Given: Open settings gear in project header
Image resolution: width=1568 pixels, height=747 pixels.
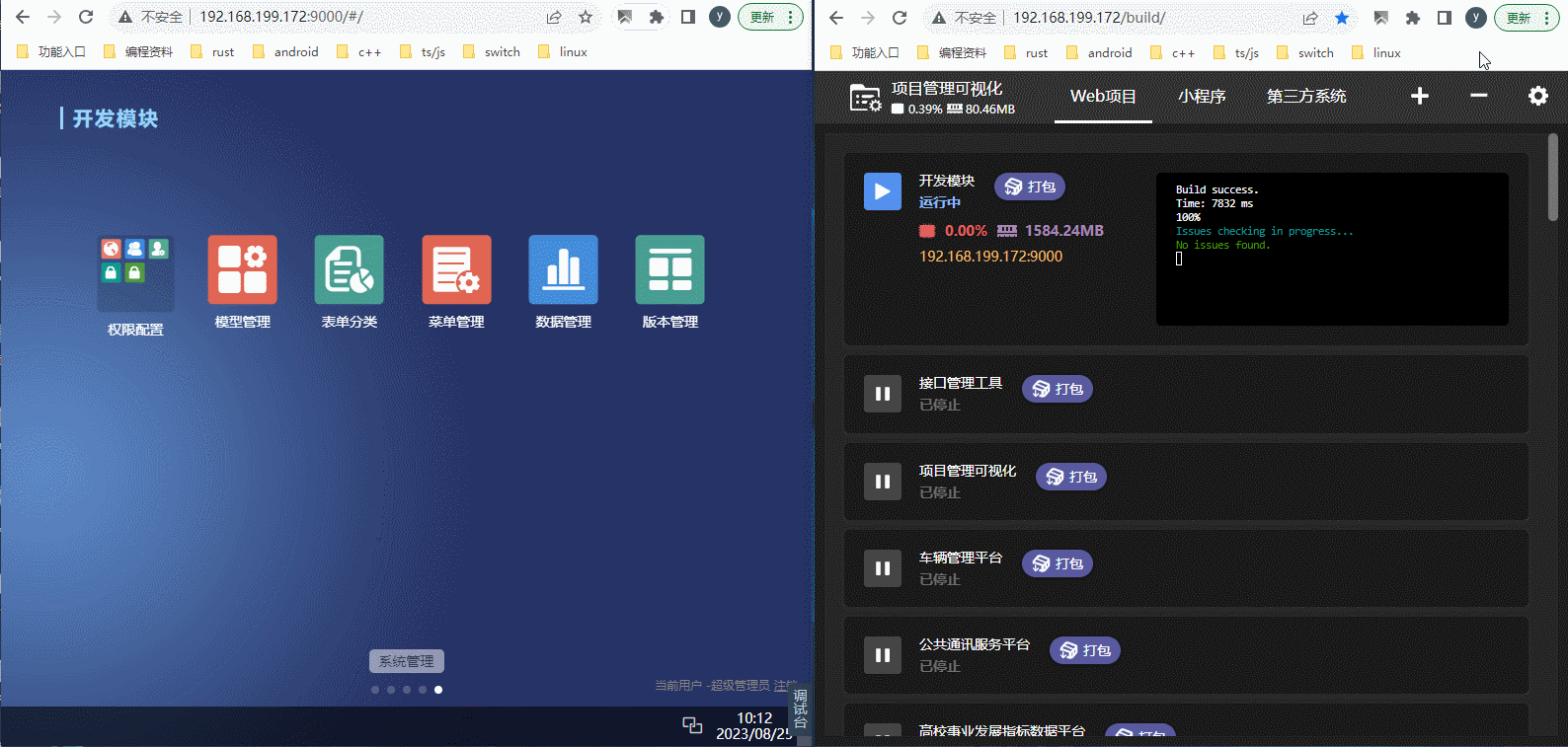Looking at the screenshot, I should 1538,96.
